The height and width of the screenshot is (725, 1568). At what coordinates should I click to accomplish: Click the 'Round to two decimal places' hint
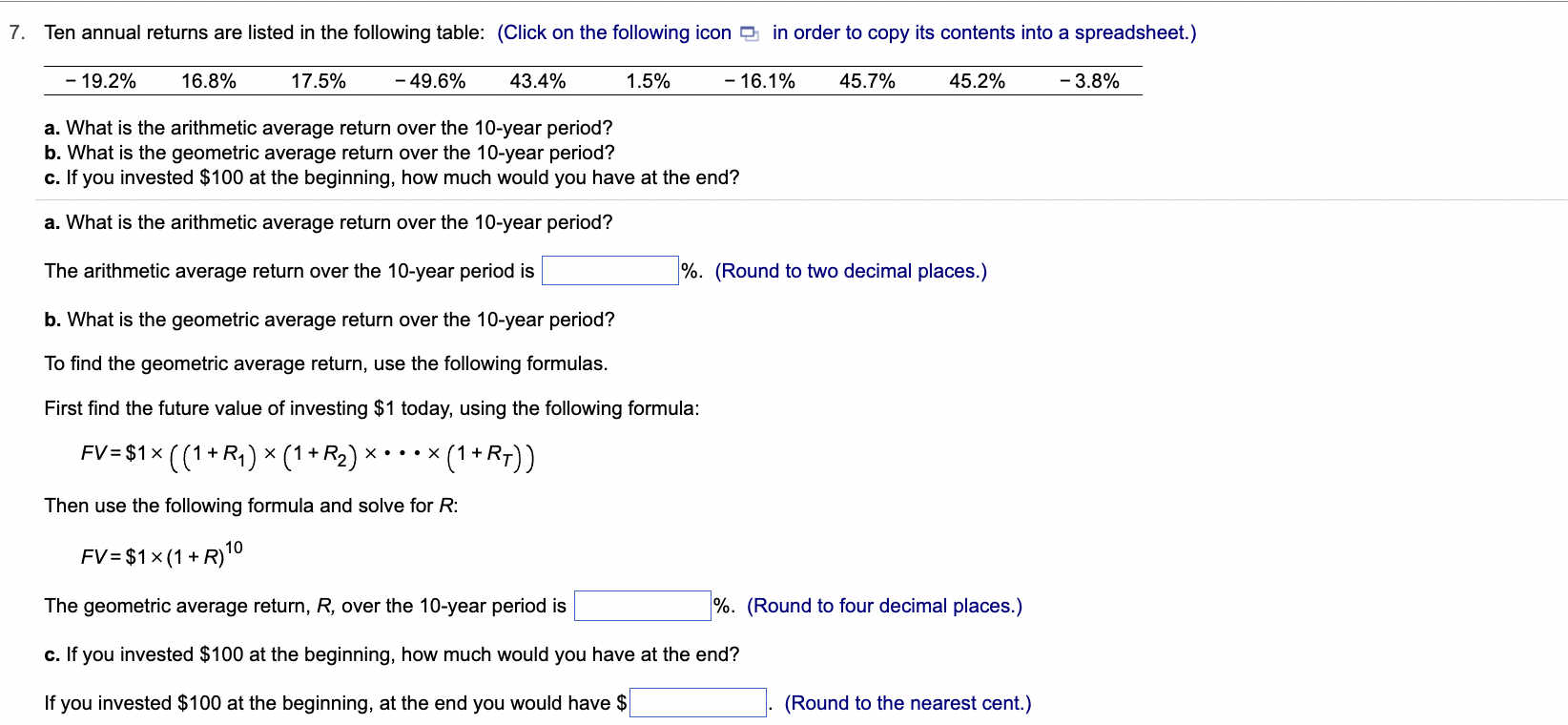point(853,271)
